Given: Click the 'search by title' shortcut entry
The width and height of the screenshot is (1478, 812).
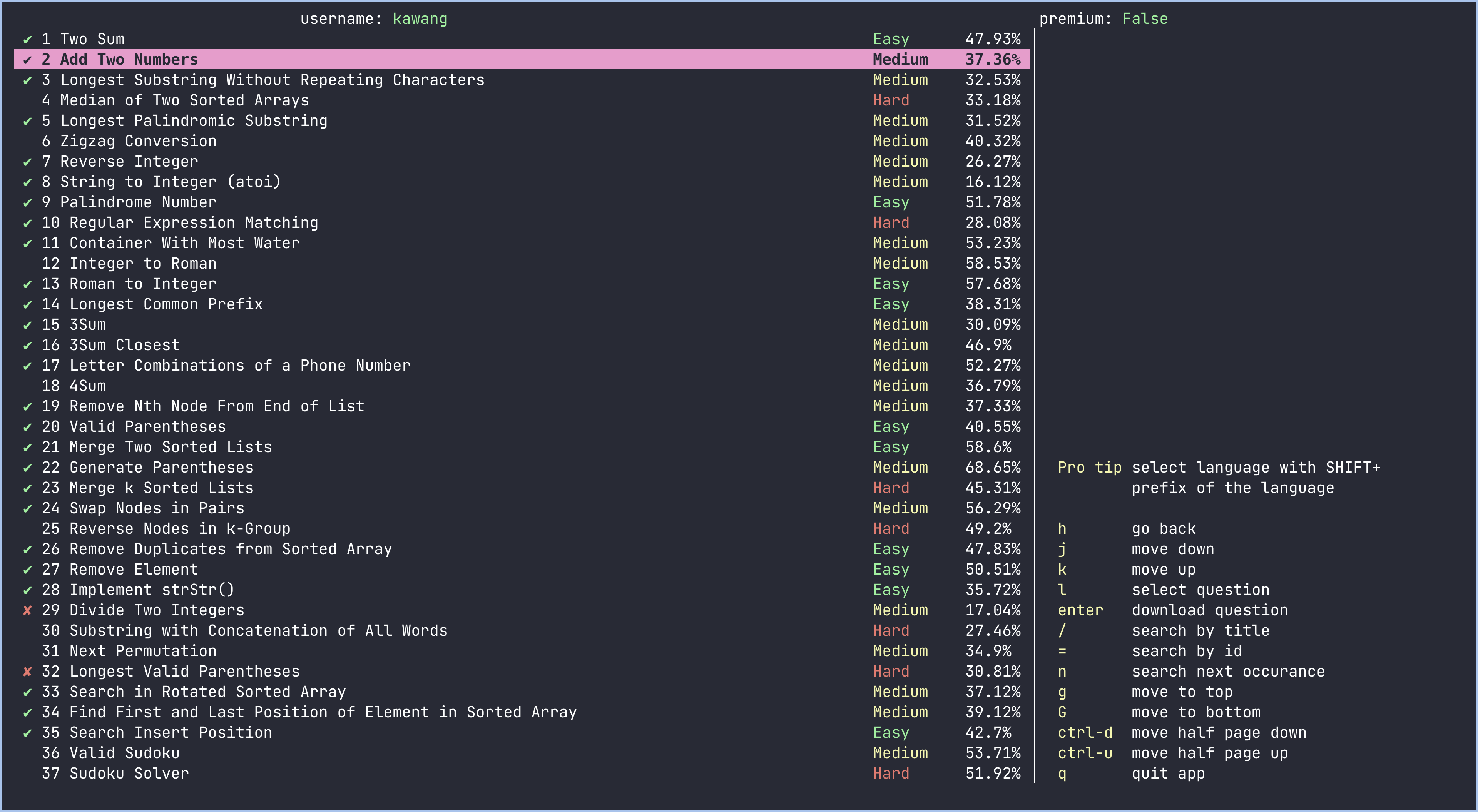Looking at the screenshot, I should pos(1200,631).
